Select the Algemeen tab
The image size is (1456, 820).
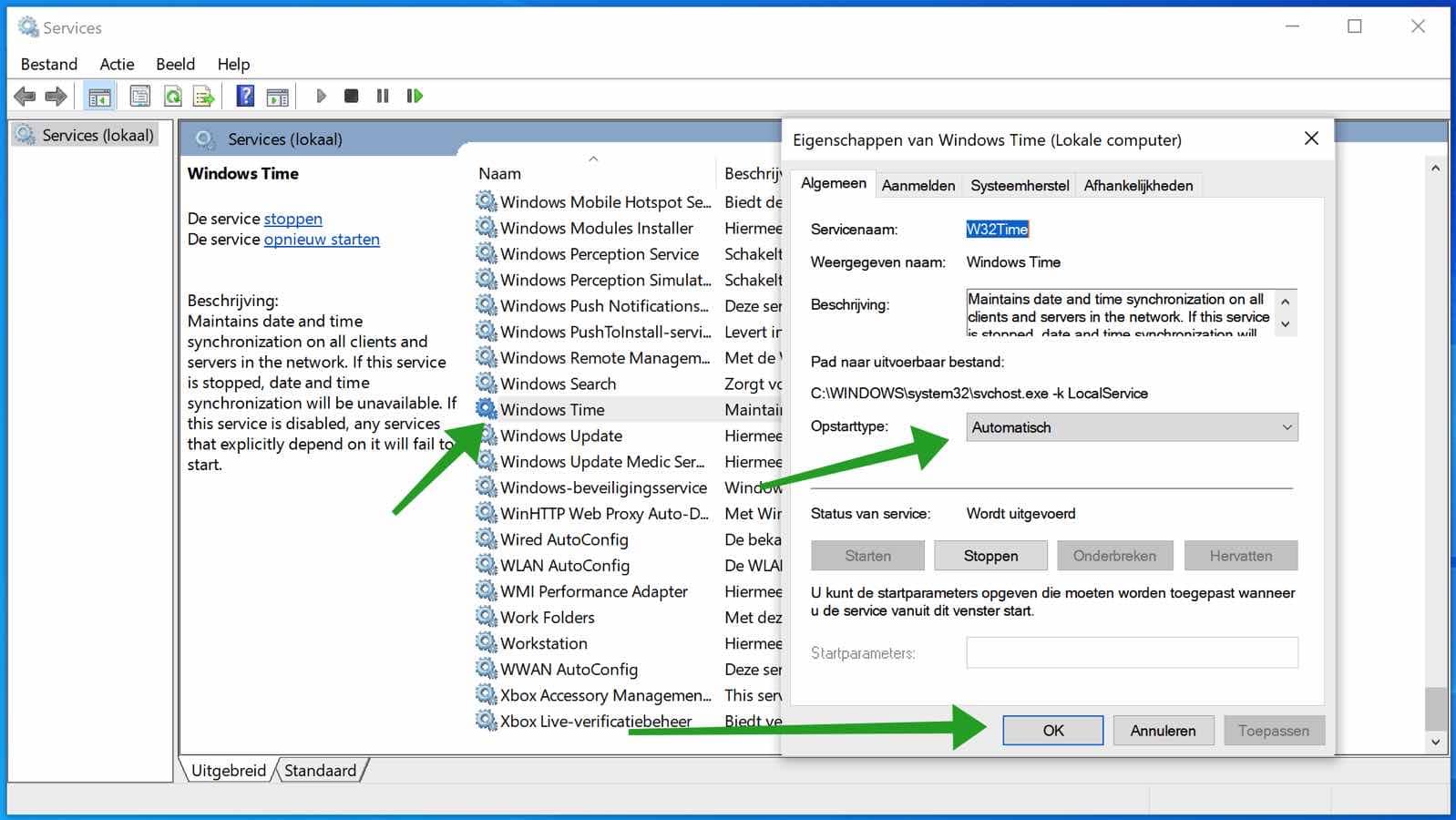tap(834, 183)
